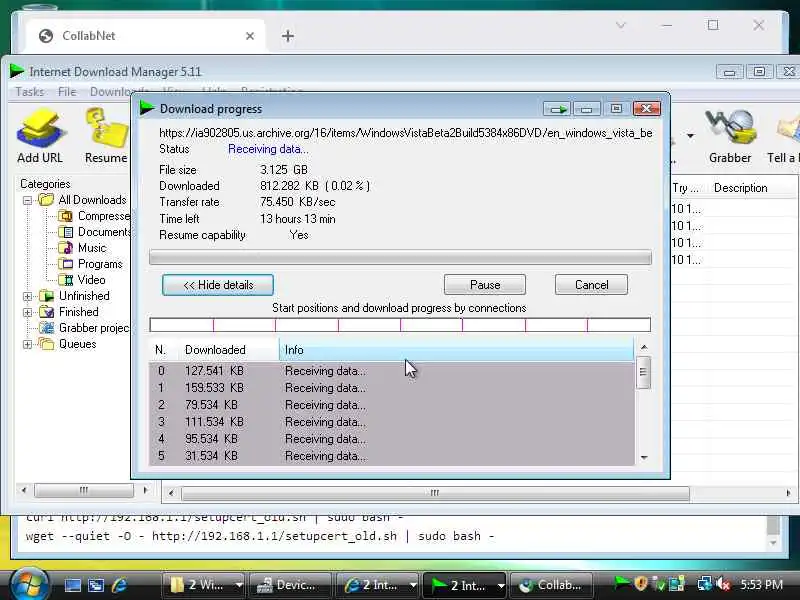Image resolution: width=800 pixels, height=600 pixels.
Task: Click the Devic... taskbar button
Action: [289, 585]
